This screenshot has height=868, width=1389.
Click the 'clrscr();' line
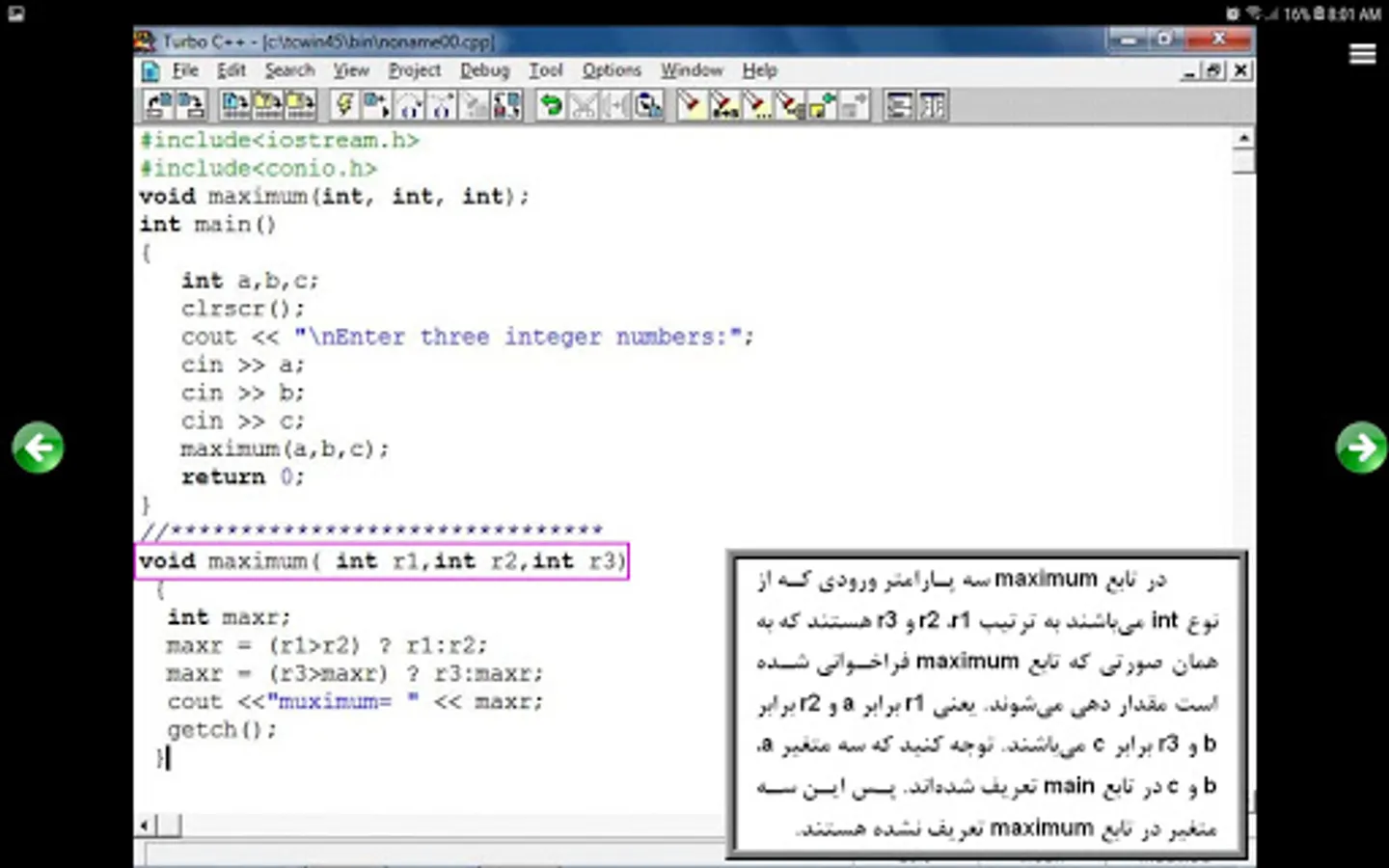[x=243, y=308]
